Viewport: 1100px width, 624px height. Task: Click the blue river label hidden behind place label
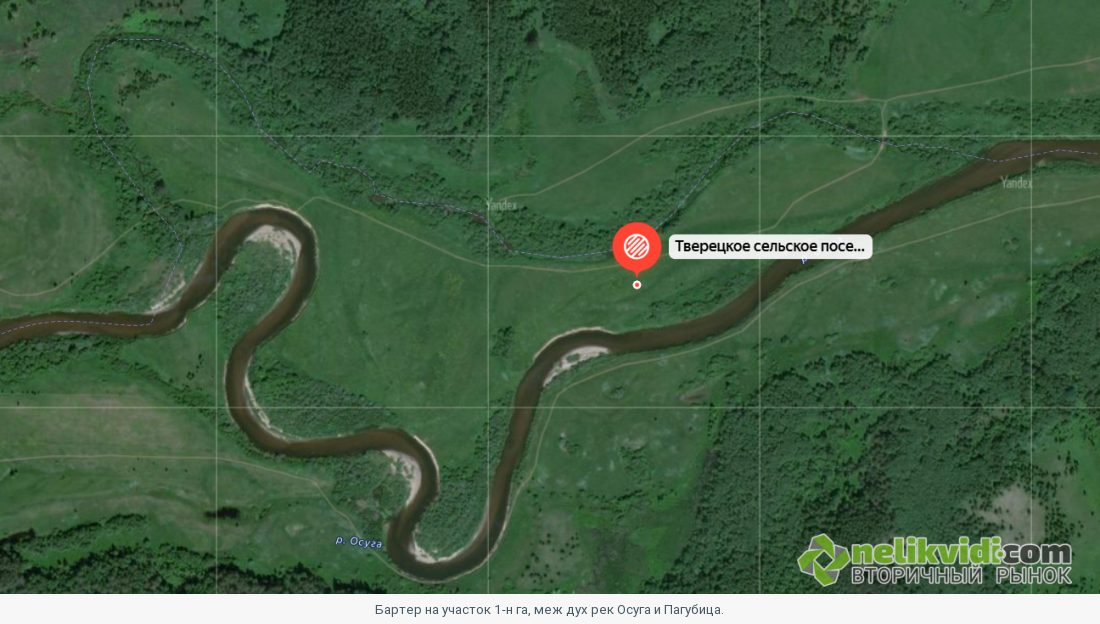point(805,261)
